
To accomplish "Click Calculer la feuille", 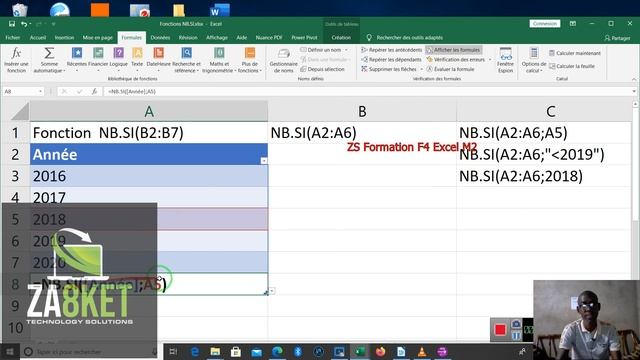I will click(x=572, y=66).
